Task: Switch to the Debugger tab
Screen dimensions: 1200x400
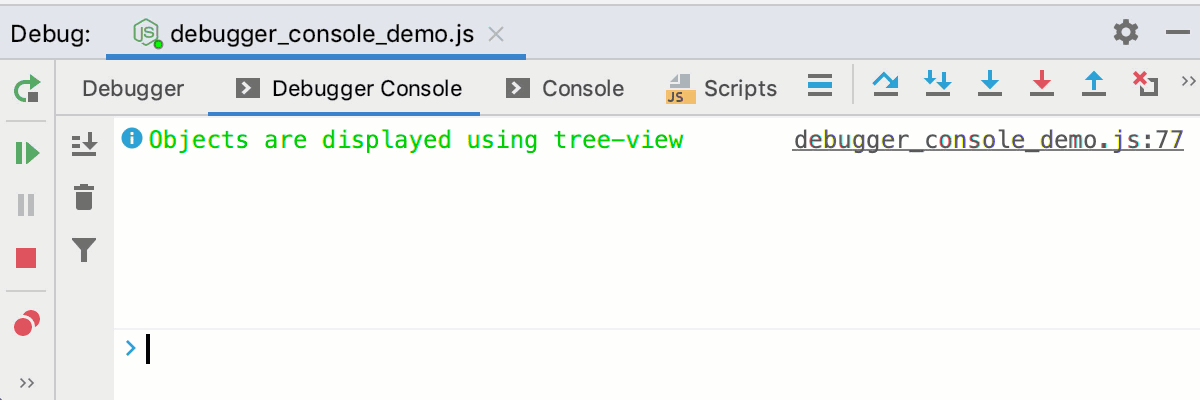Action: [133, 88]
